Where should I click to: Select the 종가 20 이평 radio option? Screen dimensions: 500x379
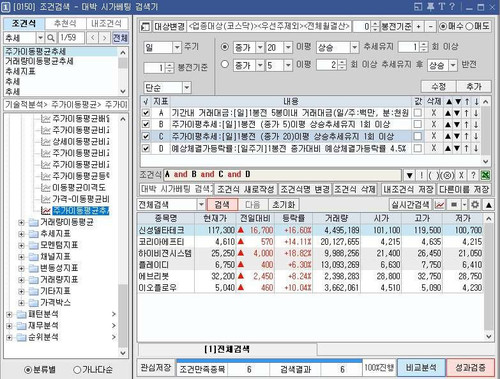tap(225, 47)
